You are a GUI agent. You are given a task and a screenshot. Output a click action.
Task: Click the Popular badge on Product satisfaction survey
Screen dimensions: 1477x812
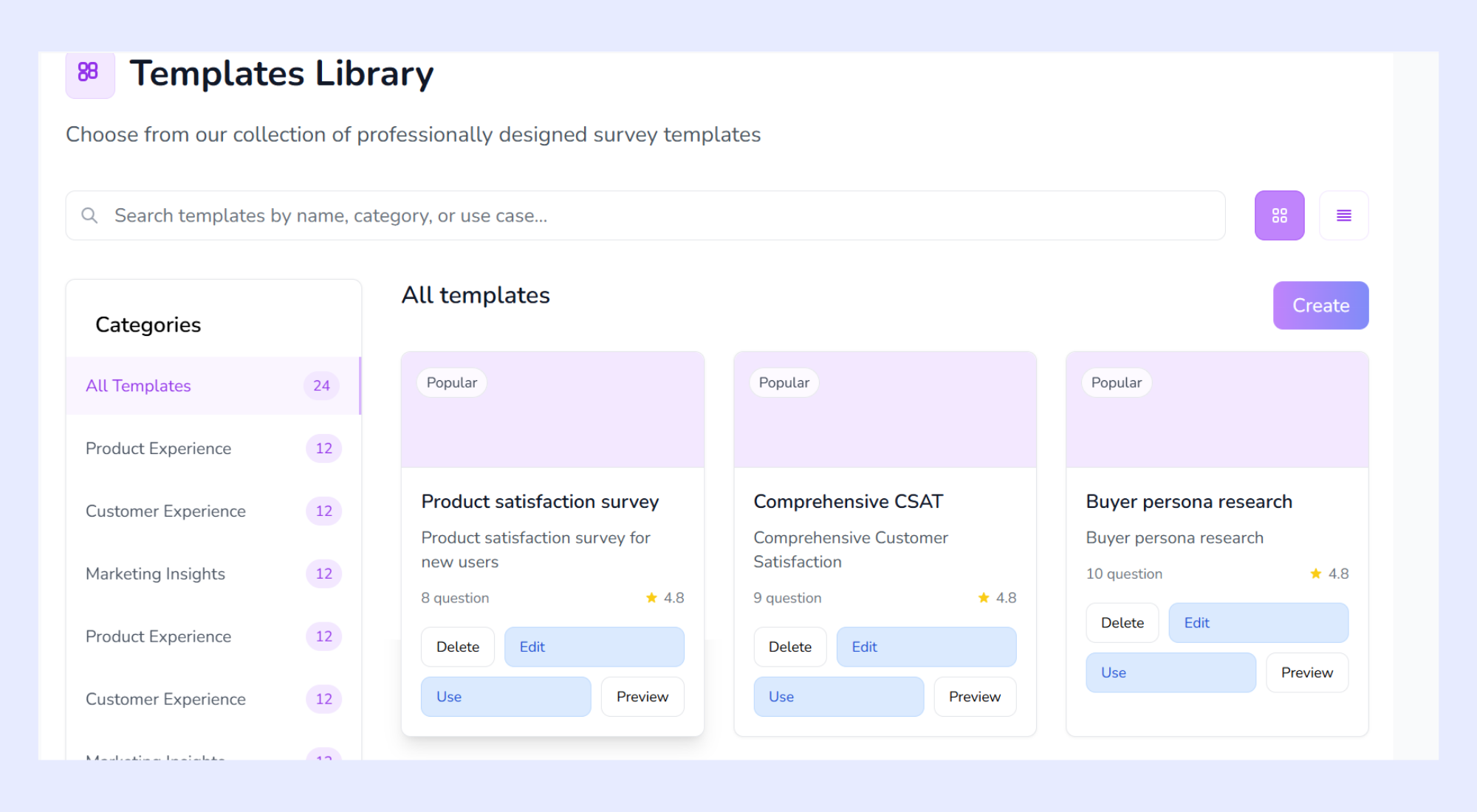point(451,382)
